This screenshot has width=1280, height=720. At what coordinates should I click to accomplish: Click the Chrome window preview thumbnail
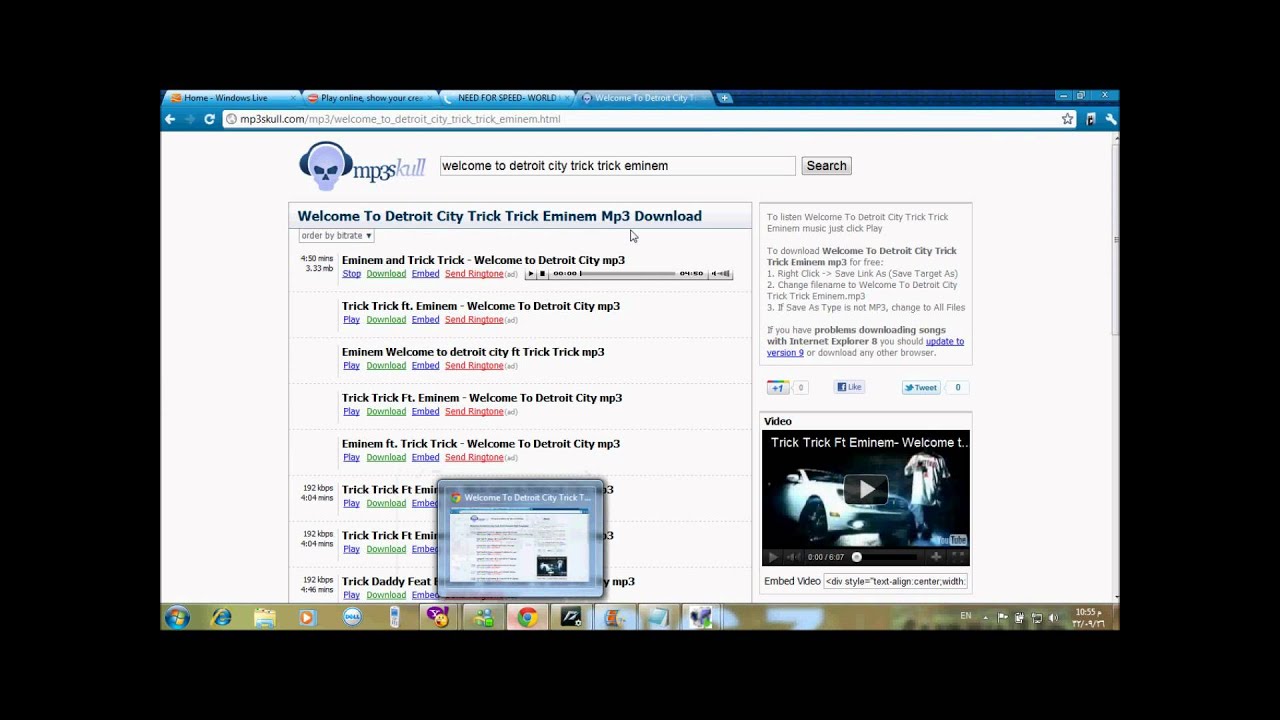point(520,539)
